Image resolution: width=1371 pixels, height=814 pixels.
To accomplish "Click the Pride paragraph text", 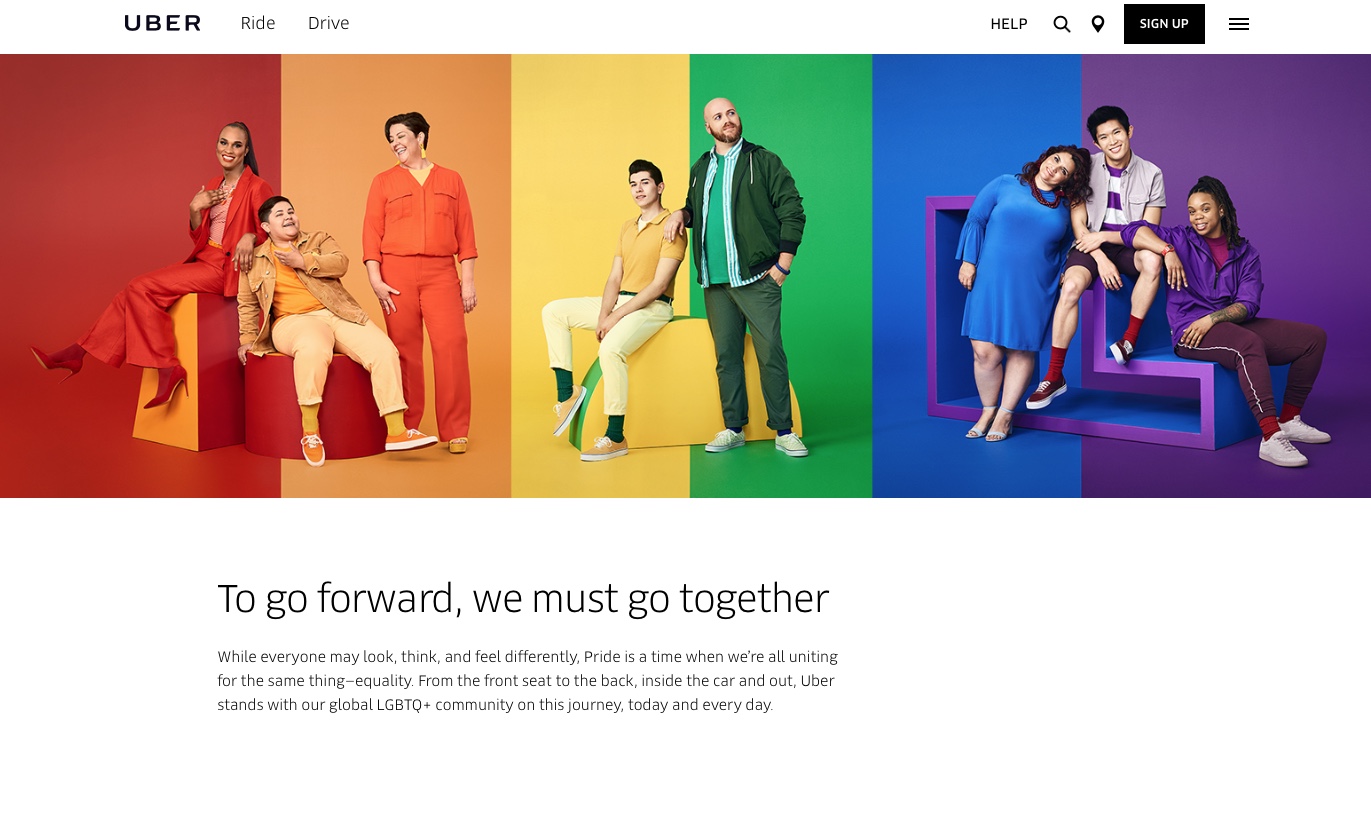I will click(528, 681).
